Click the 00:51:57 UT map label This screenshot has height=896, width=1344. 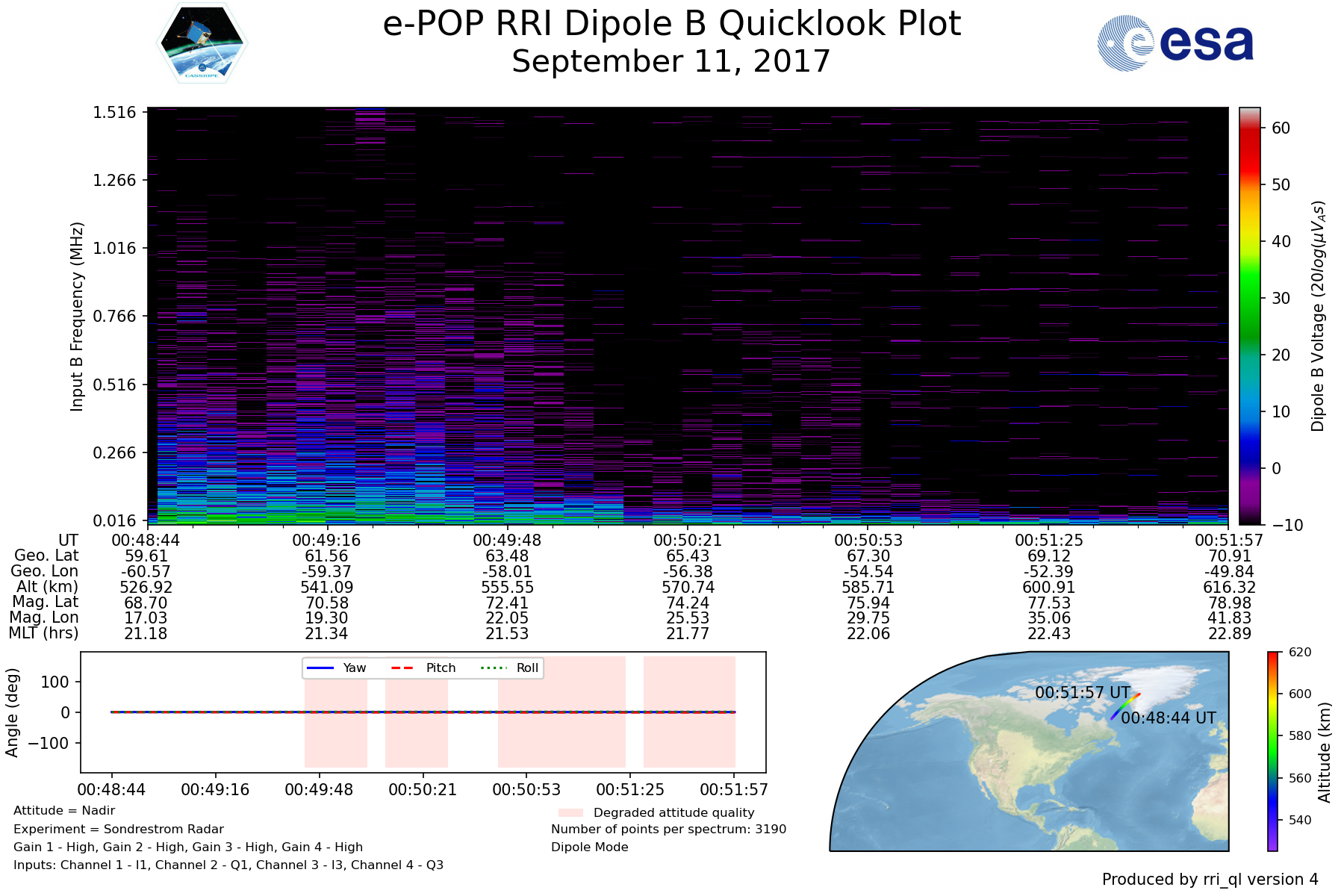pyautogui.click(x=1082, y=692)
